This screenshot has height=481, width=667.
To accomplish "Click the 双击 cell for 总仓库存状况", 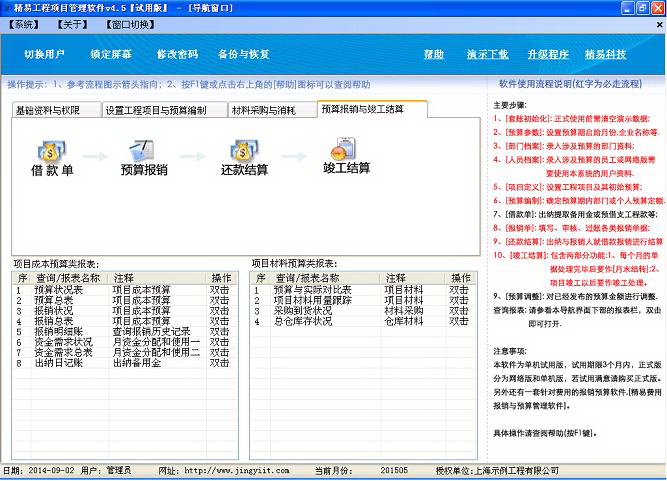I will coord(459,321).
